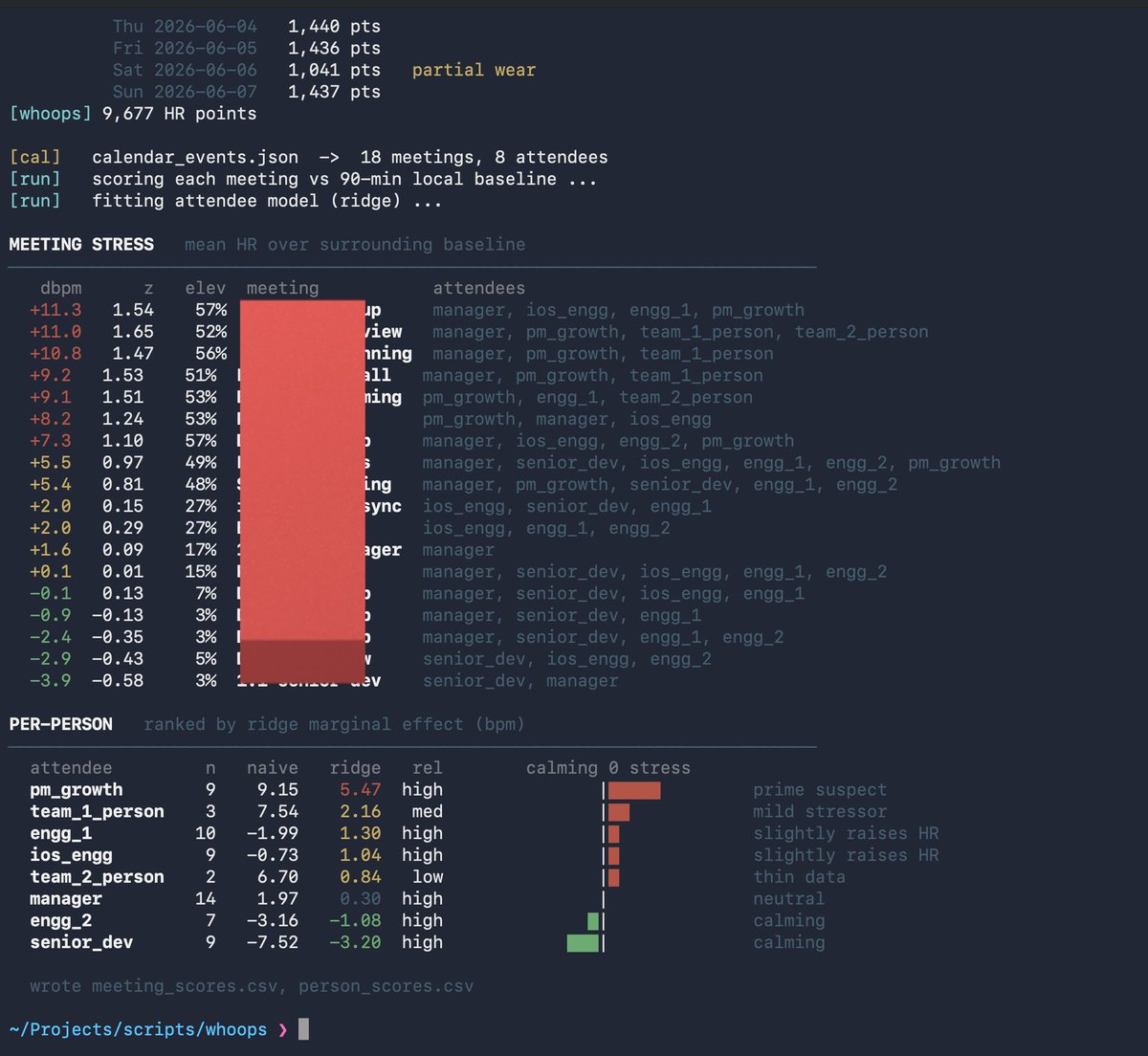1148x1056 pixels.
Task: Select 'team_1_person' in the PER-PERSON attendee column
Action: (x=97, y=812)
